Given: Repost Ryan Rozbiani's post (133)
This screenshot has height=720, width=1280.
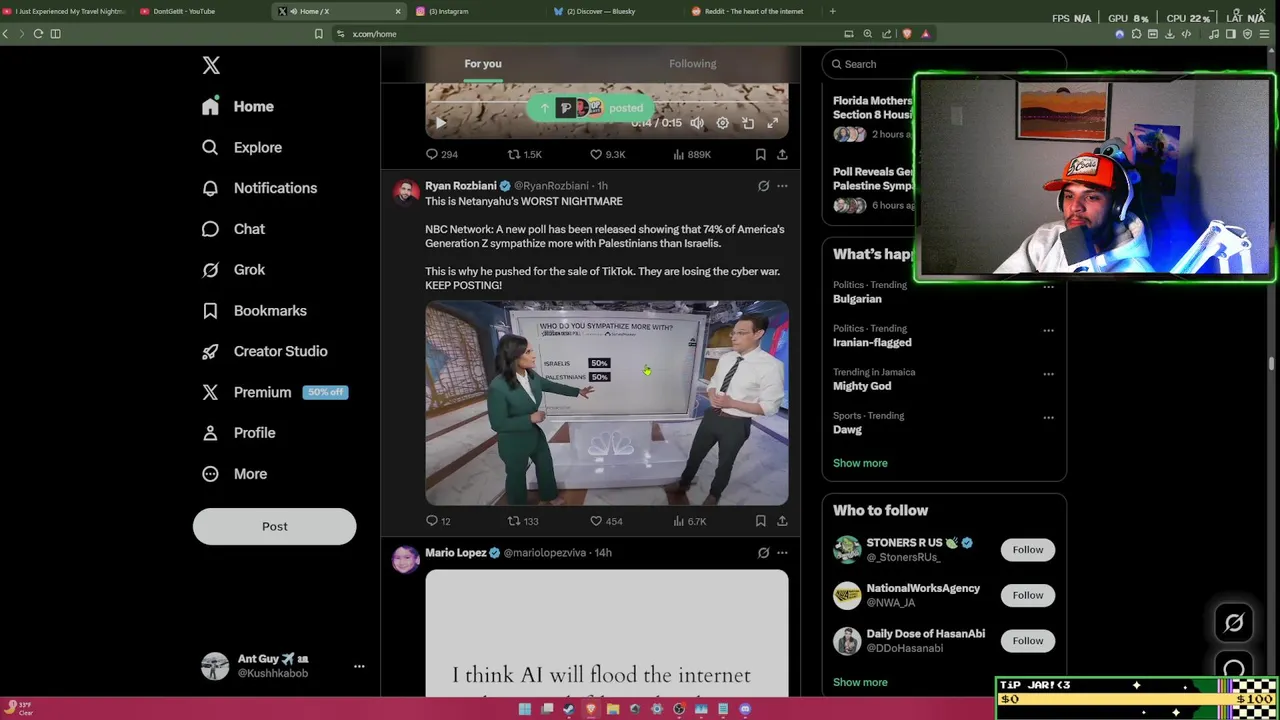Looking at the screenshot, I should [524, 521].
